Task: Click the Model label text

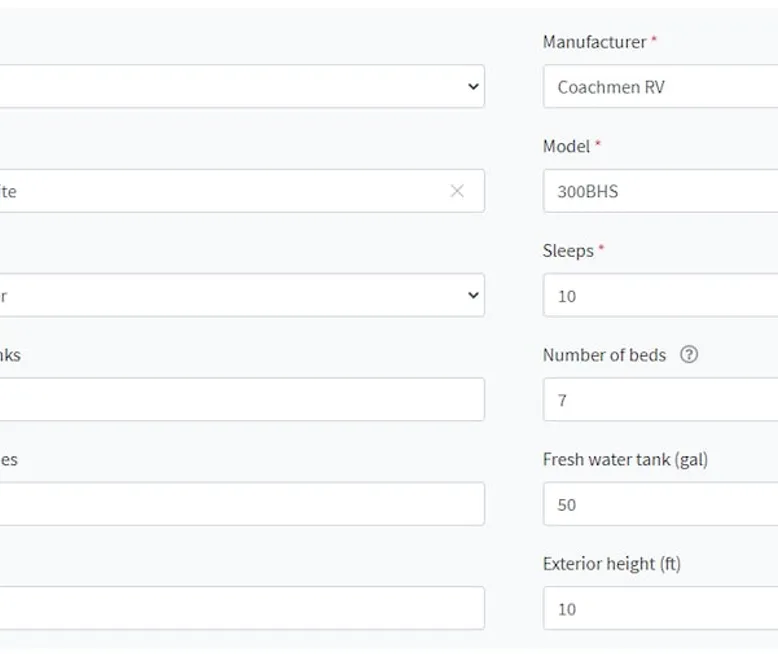Action: point(566,146)
